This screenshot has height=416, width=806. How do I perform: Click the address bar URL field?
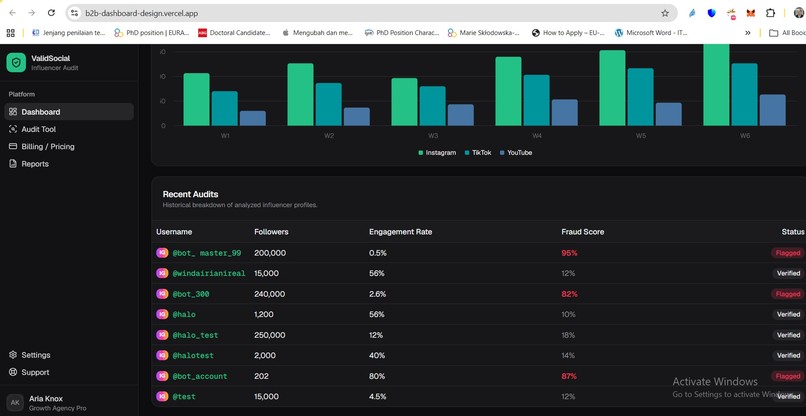point(370,13)
